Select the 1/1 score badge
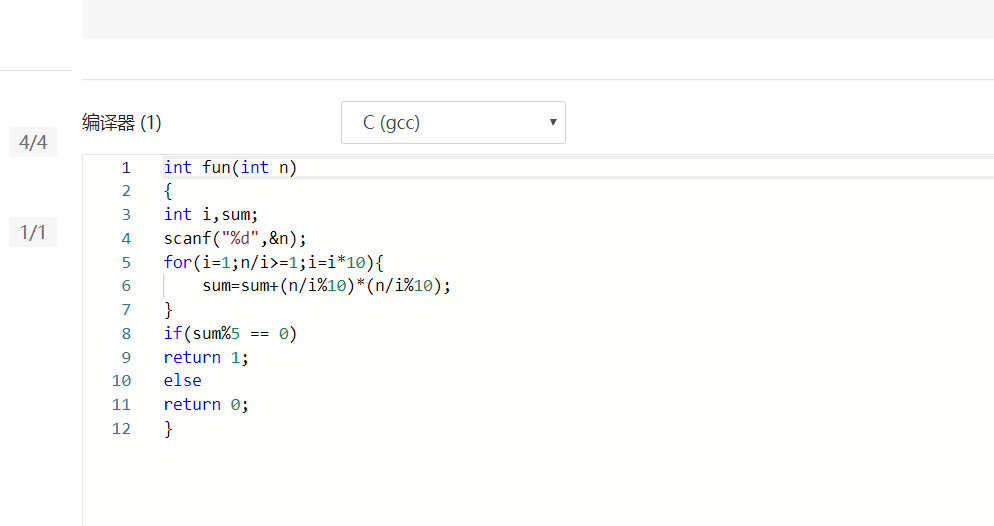Screen dimensions: 994x526 [33, 233]
